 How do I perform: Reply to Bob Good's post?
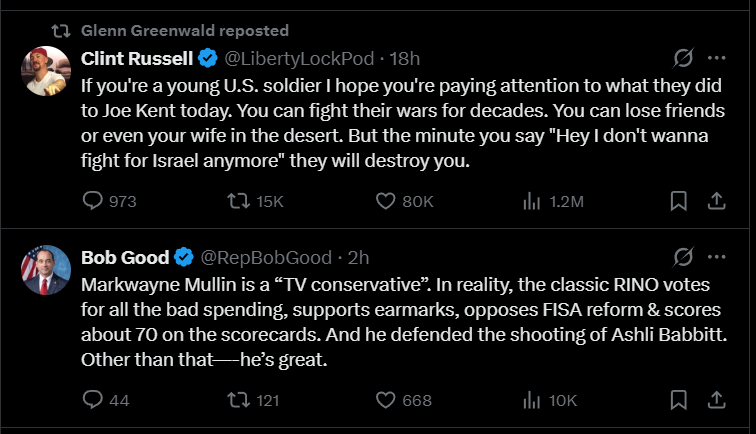coord(93,400)
